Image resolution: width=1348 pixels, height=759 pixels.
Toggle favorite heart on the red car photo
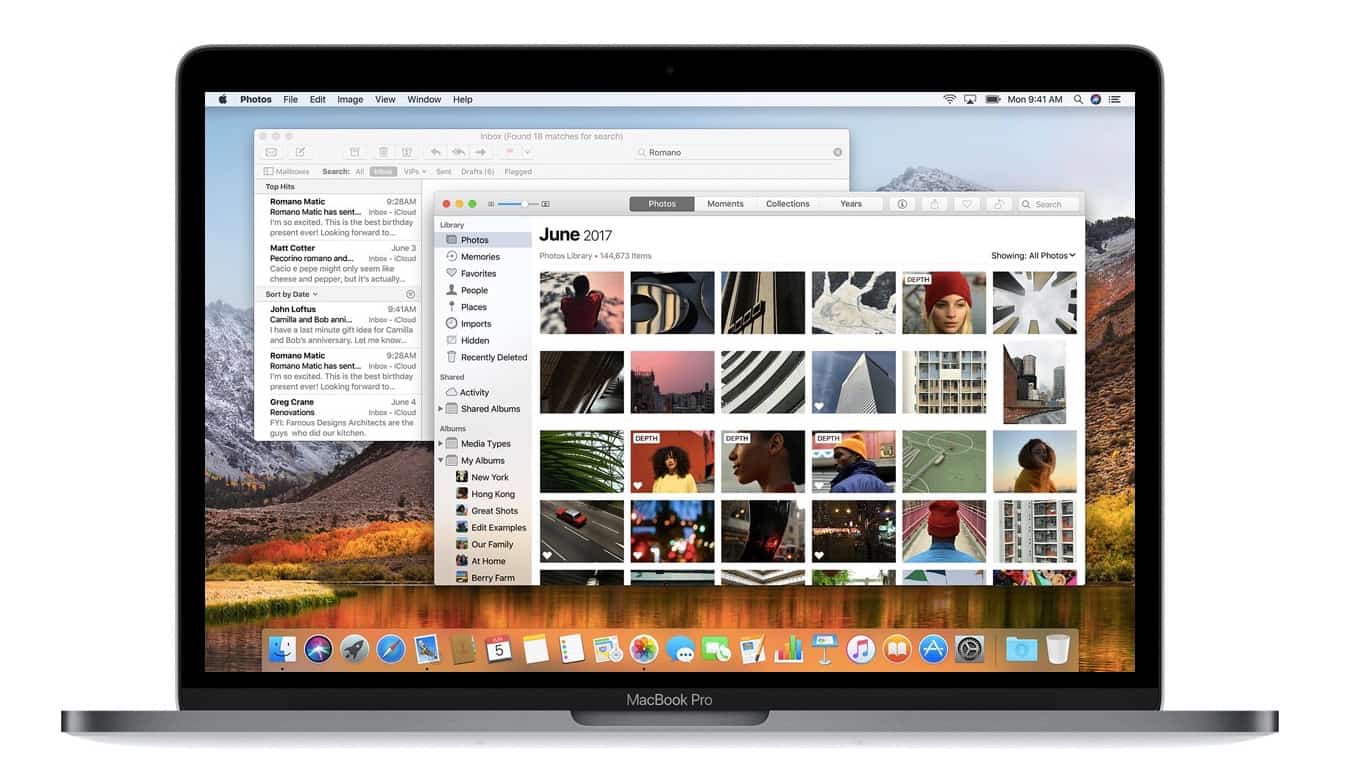tap(547, 555)
